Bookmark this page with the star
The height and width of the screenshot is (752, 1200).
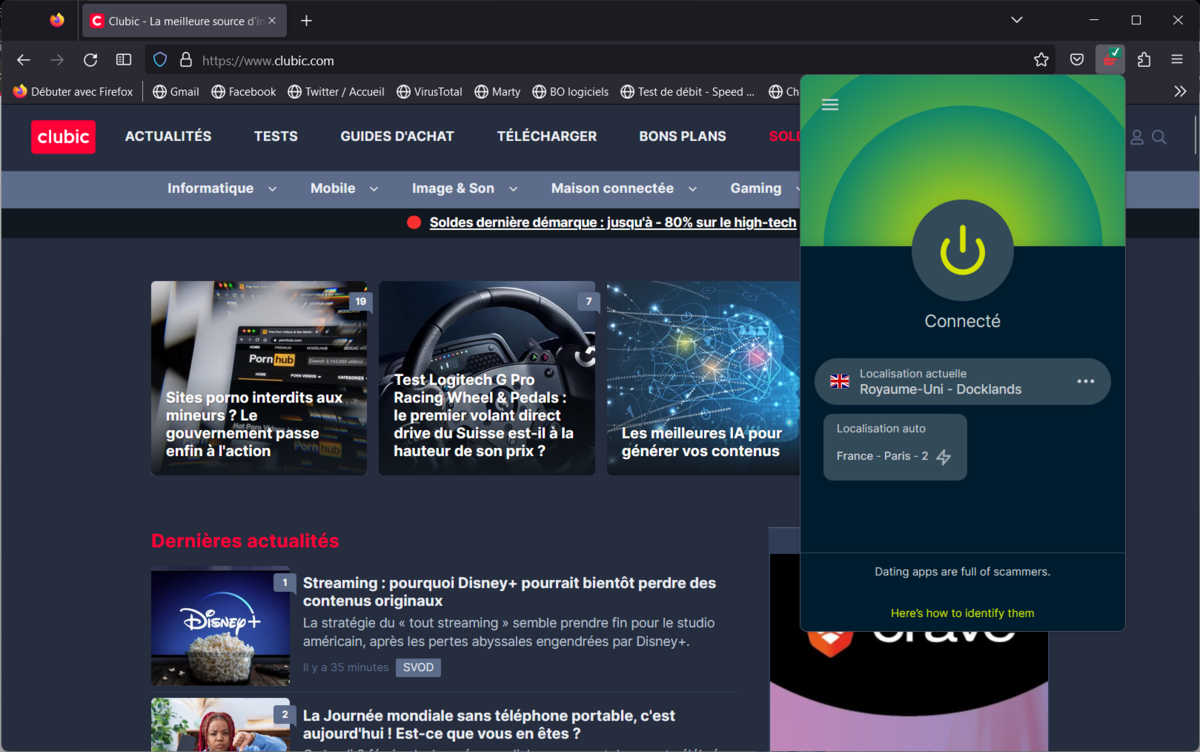(1041, 60)
